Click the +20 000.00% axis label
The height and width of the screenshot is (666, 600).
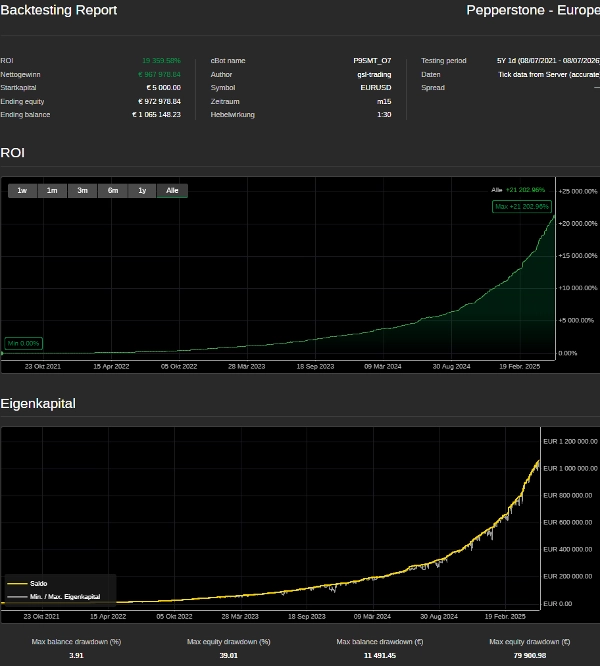pos(578,223)
